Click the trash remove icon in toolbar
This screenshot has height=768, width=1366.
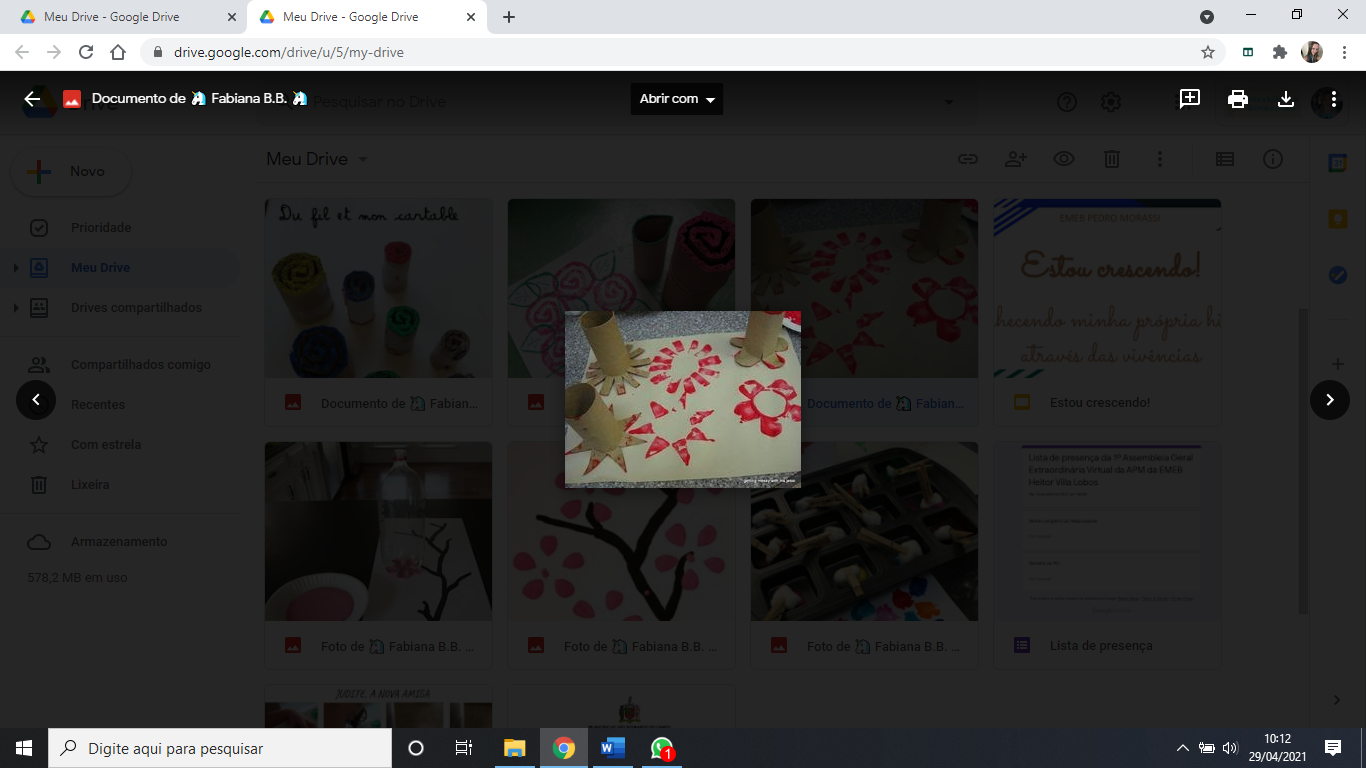[x=1111, y=159]
